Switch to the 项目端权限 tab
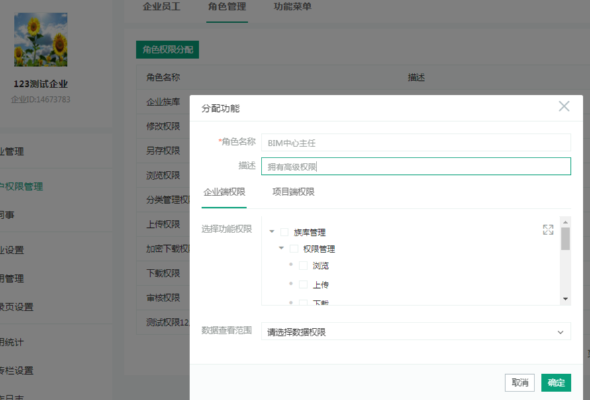Viewport: 590px width, 400px height. (293, 192)
